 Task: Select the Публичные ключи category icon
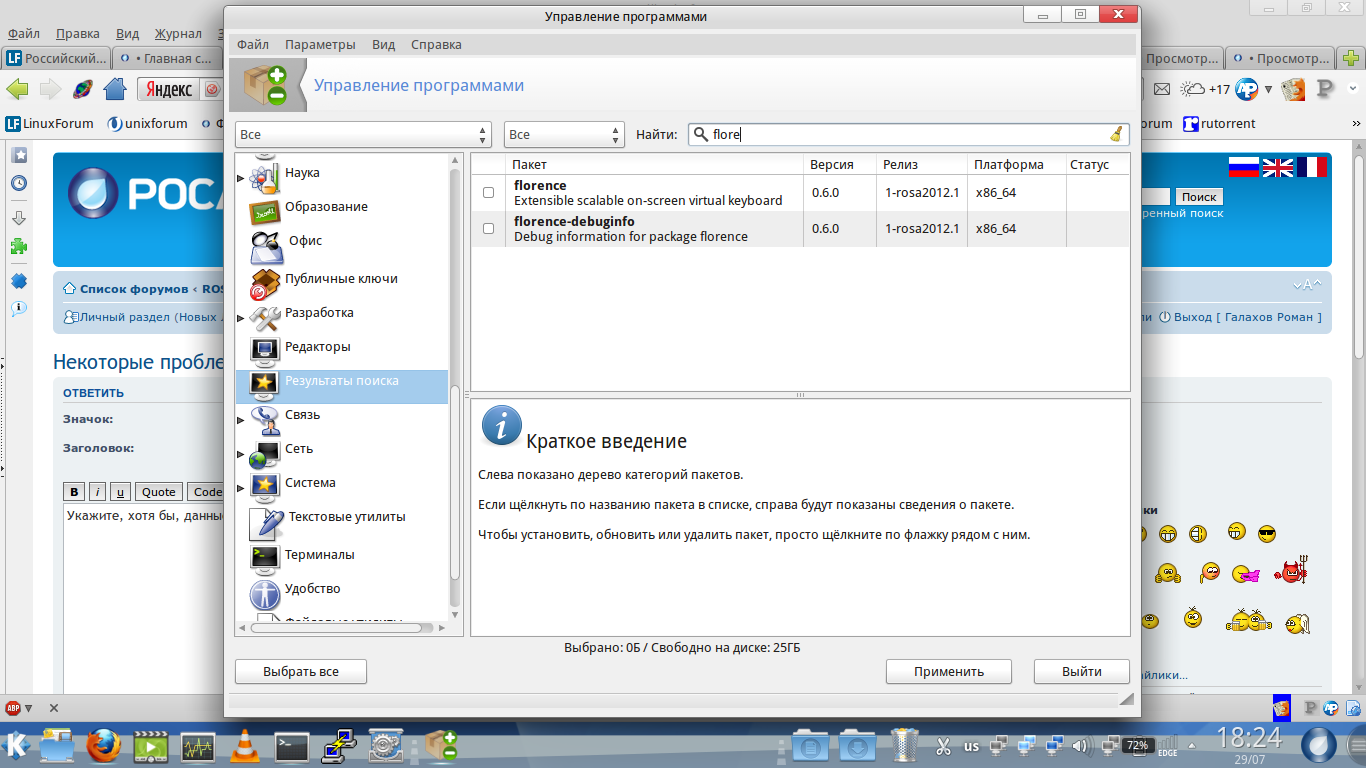pyautogui.click(x=264, y=283)
